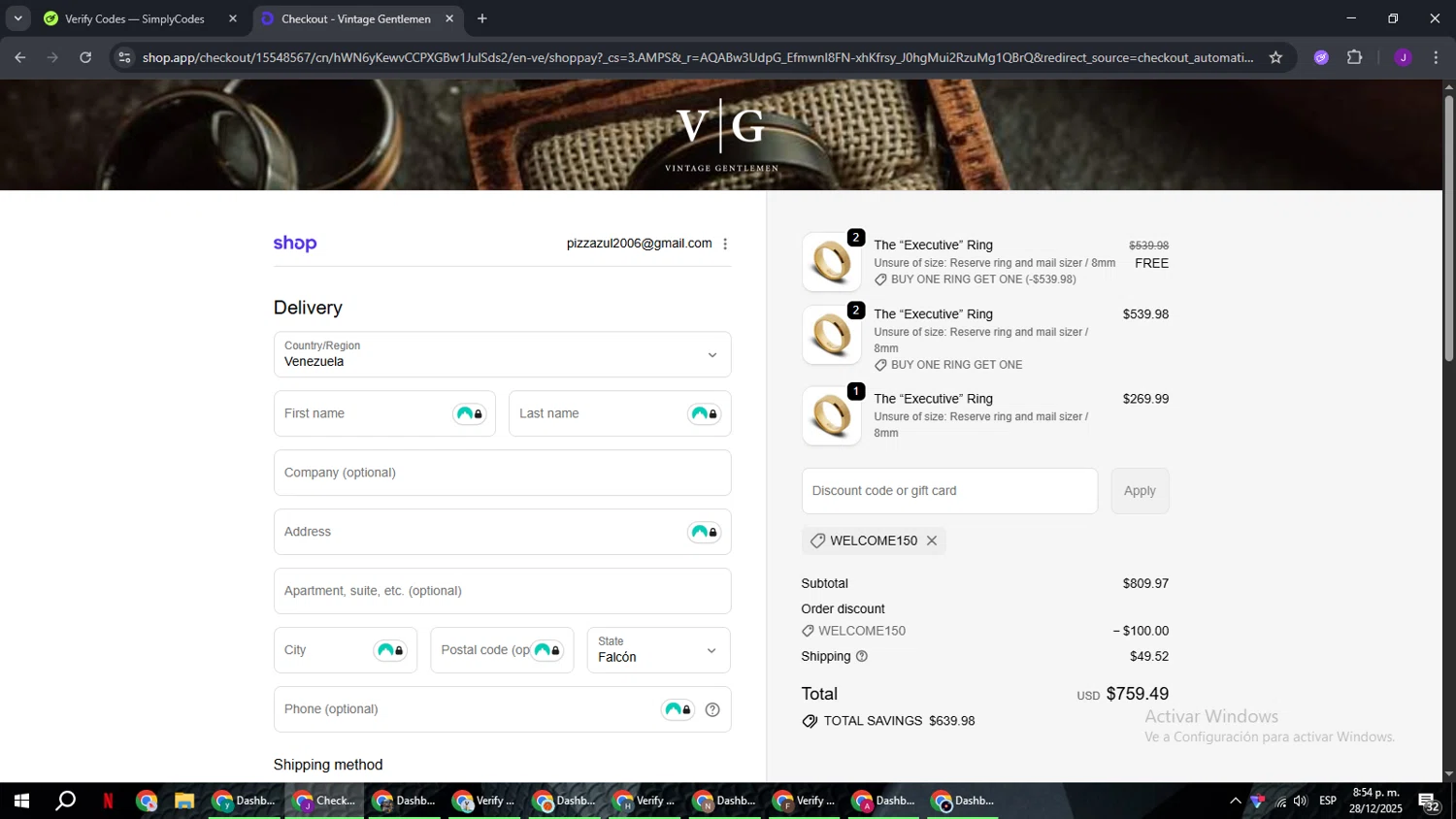
Task: Click First name input field
Action: 384,413
